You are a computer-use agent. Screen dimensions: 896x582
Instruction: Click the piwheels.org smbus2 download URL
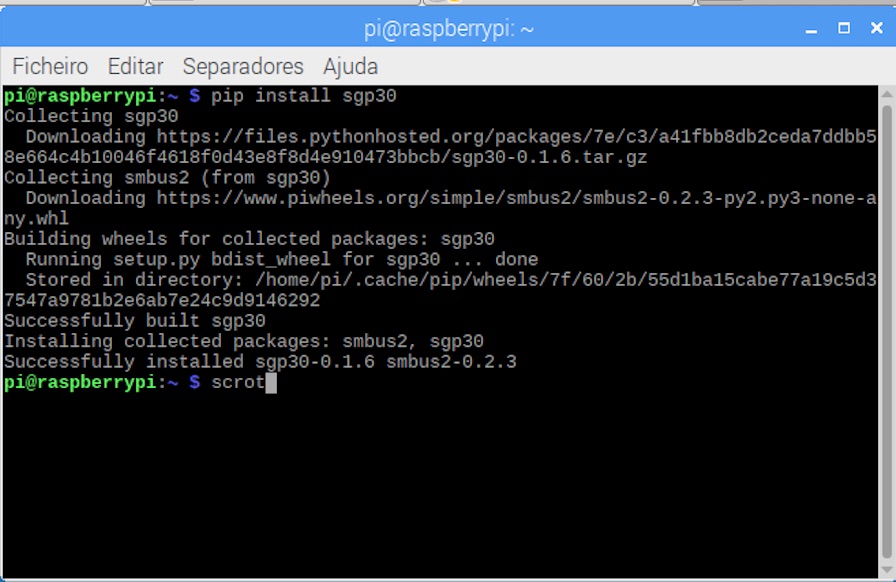(x=440, y=208)
